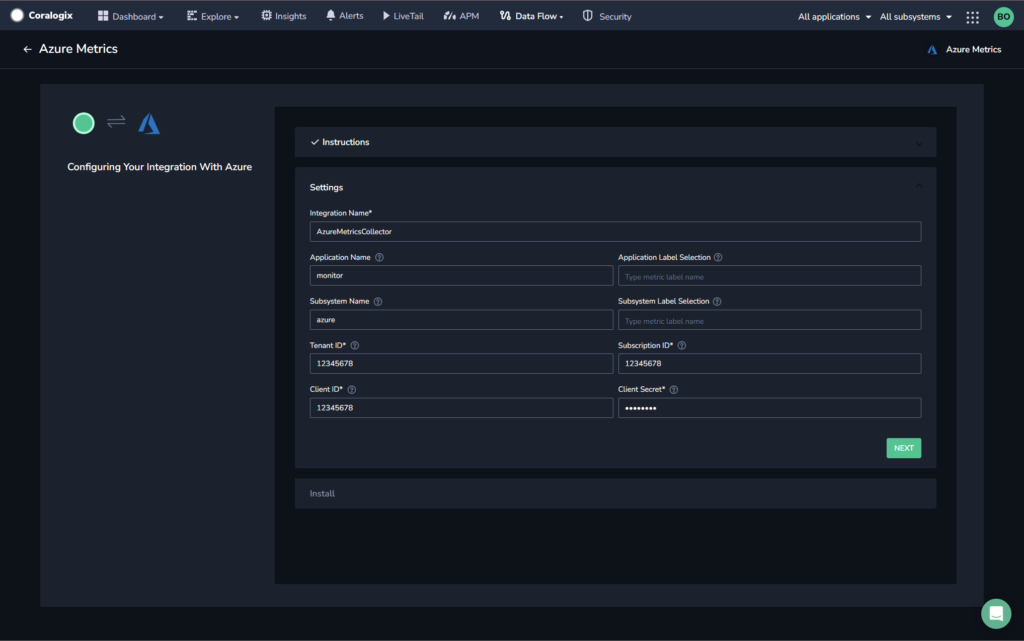Open the chat support widget
This screenshot has height=641, width=1024.
(x=996, y=614)
